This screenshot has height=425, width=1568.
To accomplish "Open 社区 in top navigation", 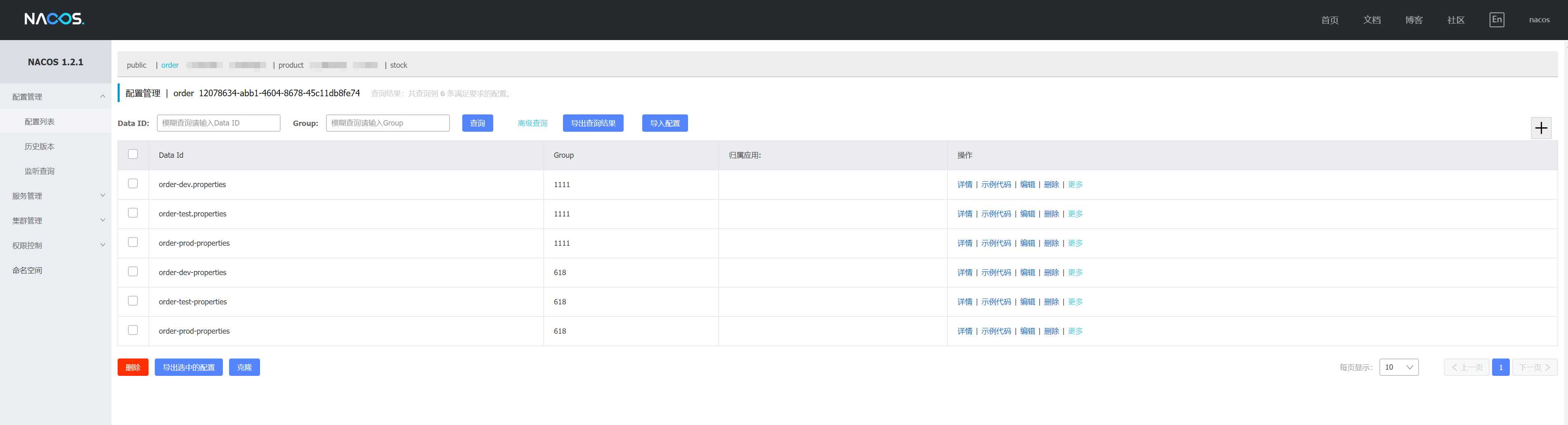I will tap(1455, 20).
